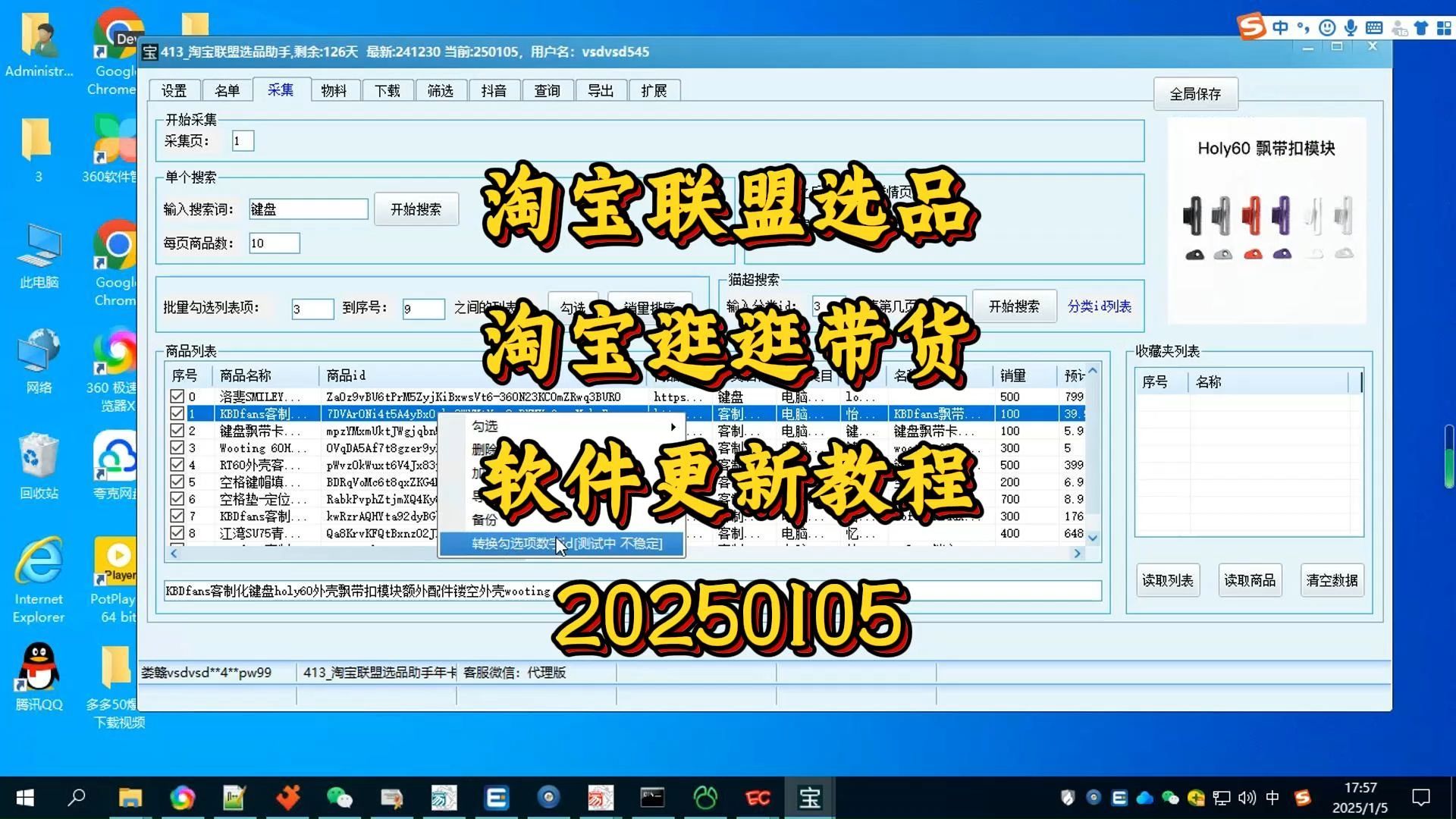Open the Windows Start menu

pyautogui.click(x=25, y=798)
